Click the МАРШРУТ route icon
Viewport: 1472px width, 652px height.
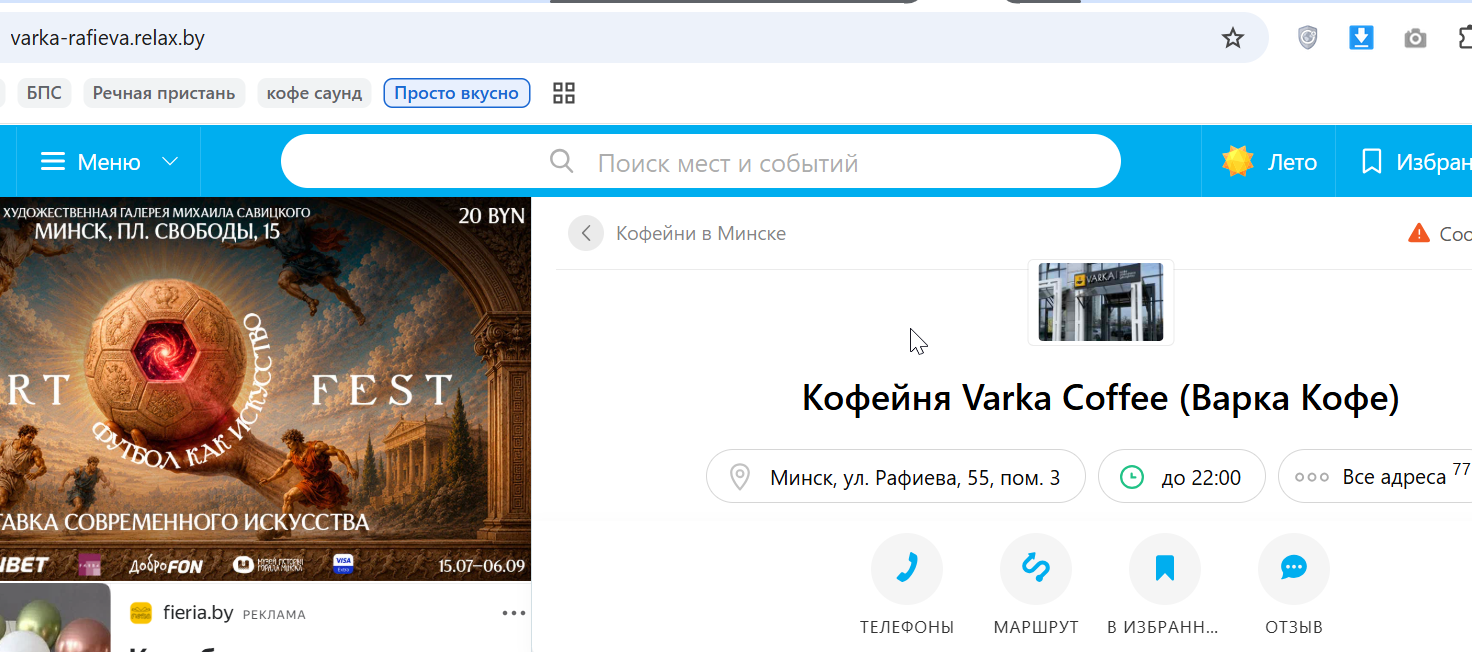pyautogui.click(x=1036, y=569)
